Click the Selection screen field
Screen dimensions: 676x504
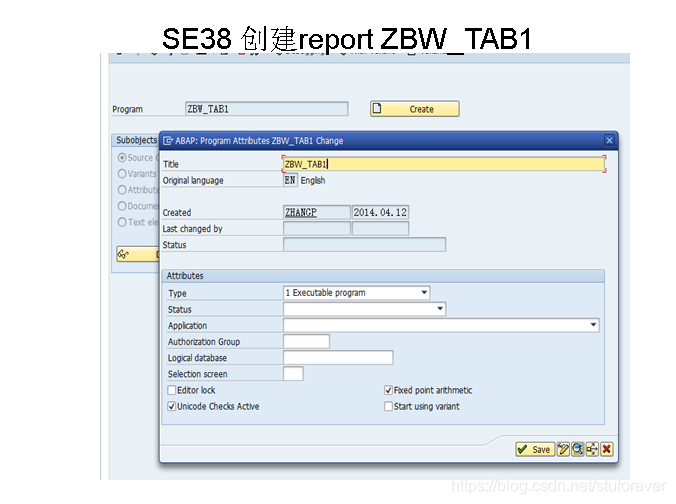293,373
